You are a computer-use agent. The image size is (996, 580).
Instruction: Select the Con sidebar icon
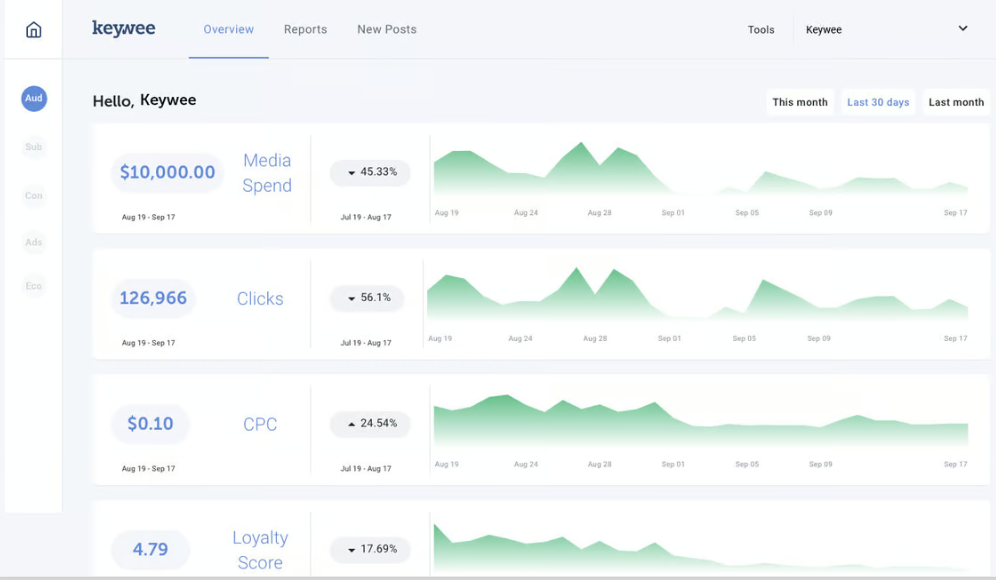pos(34,196)
